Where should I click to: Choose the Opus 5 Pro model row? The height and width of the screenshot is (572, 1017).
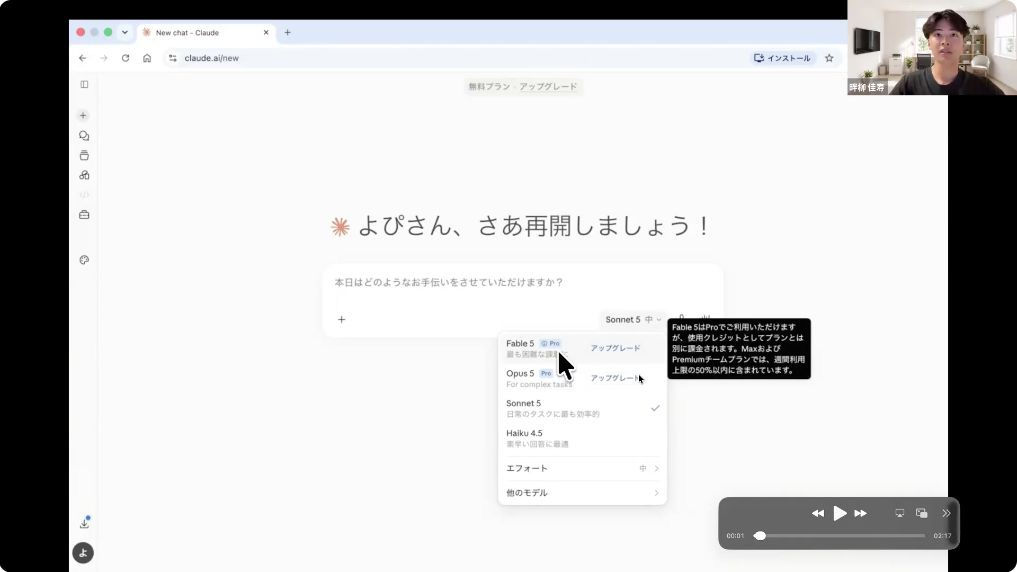click(582, 378)
